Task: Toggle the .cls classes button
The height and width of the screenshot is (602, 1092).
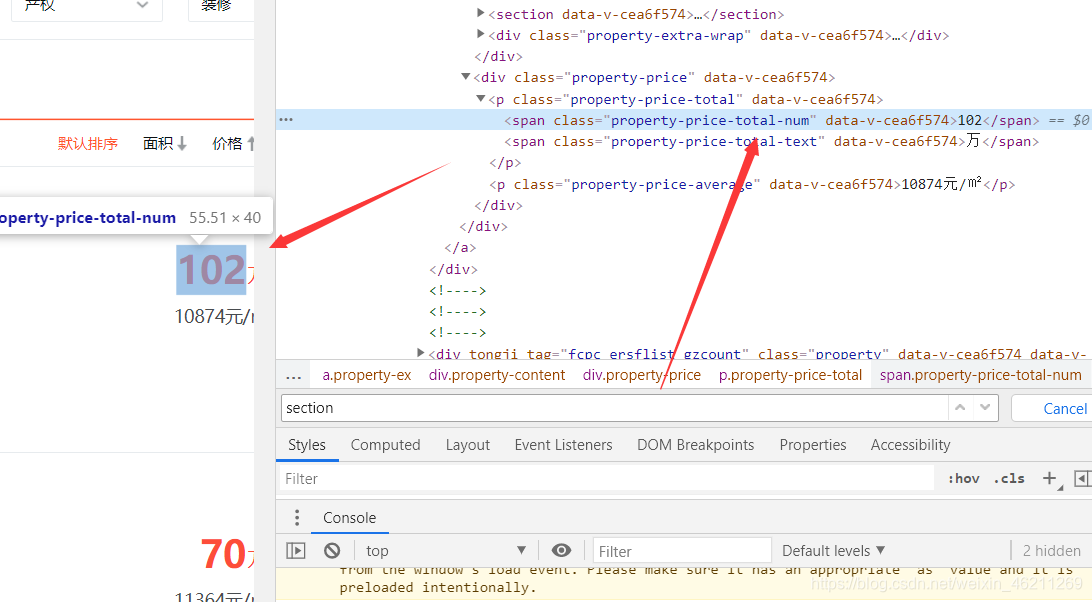Action: coord(1009,479)
